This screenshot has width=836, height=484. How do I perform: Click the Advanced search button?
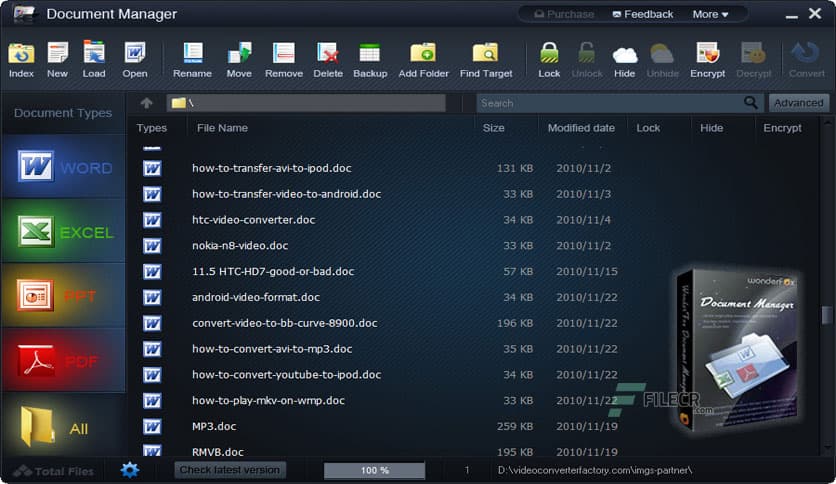799,103
